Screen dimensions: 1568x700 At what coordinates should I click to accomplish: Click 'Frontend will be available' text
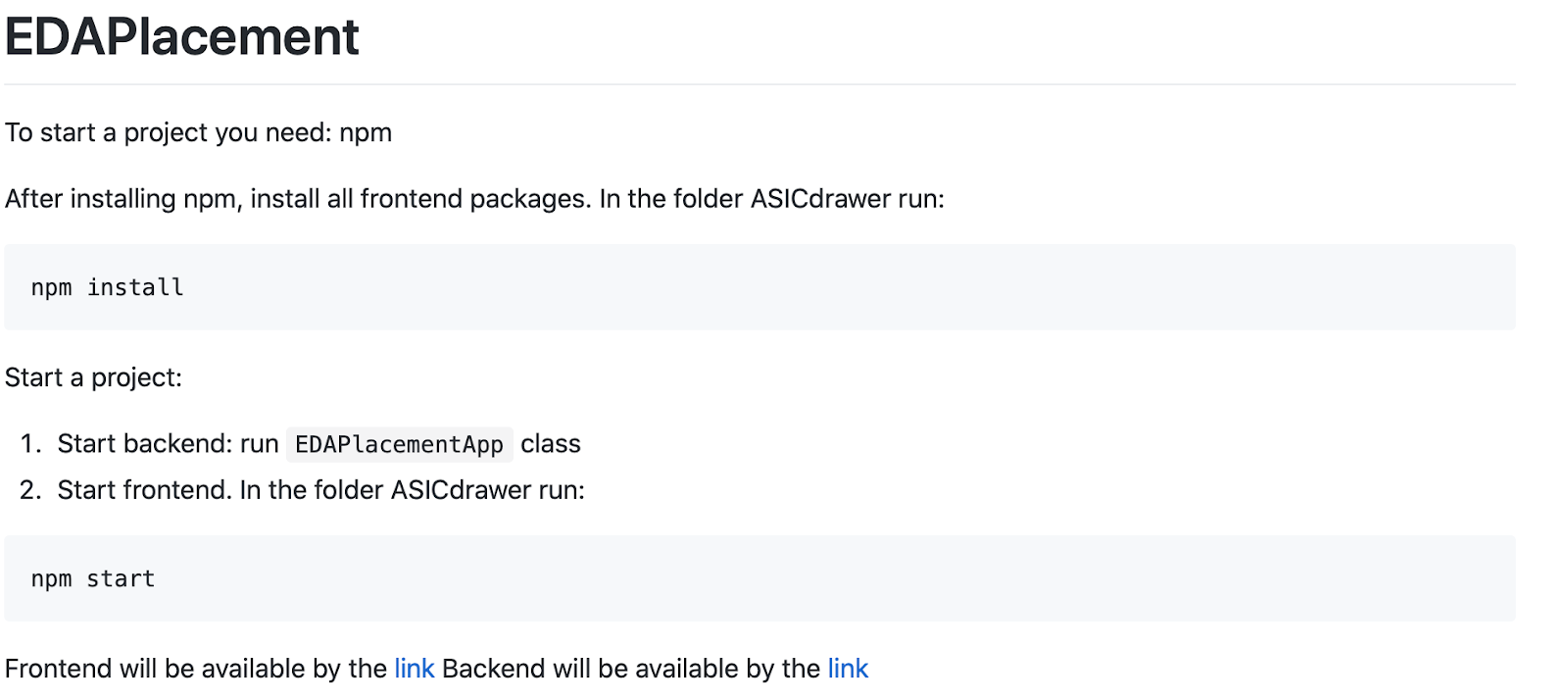click(196, 669)
